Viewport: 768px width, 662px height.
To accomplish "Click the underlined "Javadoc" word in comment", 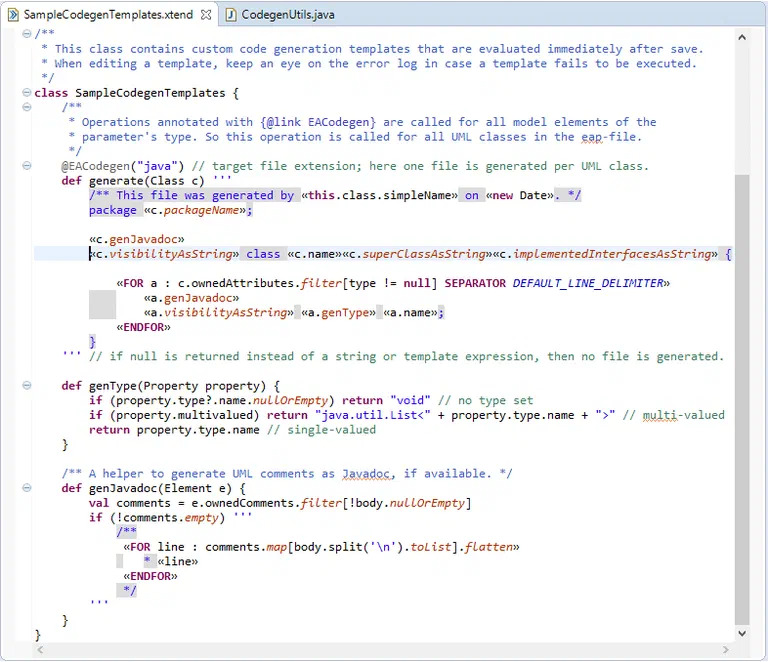I will pos(366,473).
